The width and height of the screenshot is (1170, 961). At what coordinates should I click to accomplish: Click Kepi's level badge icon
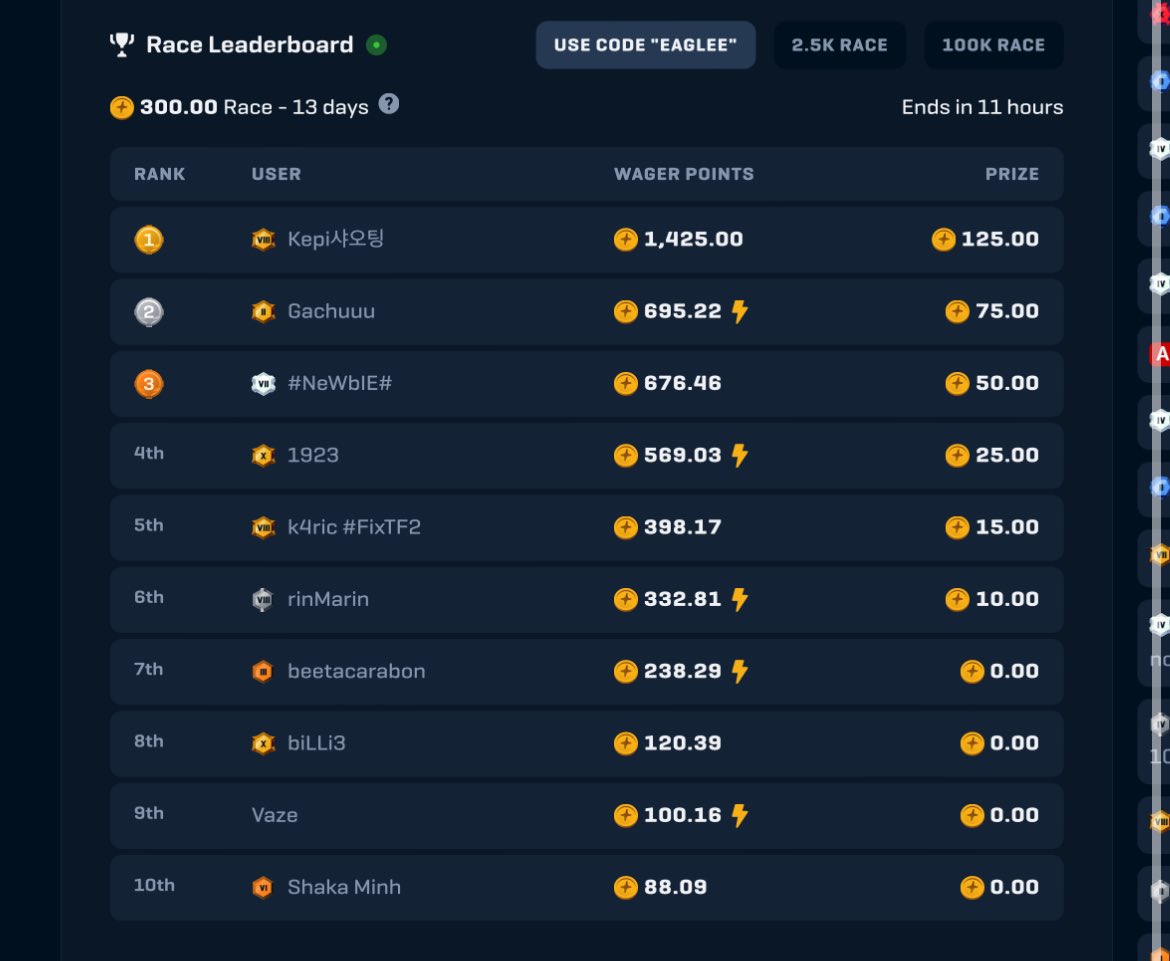263,240
